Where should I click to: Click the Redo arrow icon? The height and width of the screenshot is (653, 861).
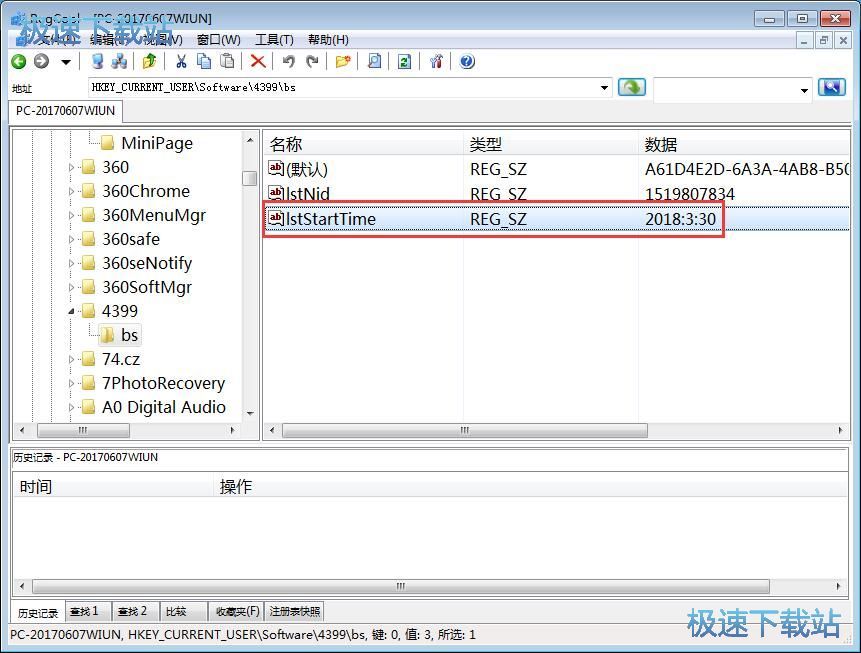[x=312, y=62]
